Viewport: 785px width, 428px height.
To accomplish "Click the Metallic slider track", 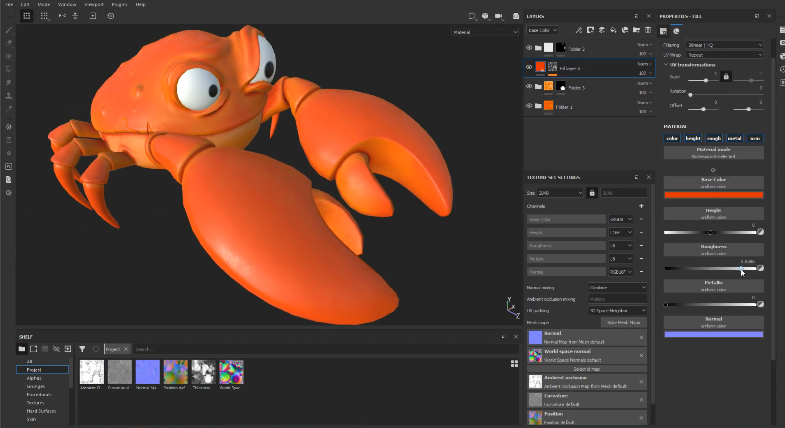I will 710,304.
